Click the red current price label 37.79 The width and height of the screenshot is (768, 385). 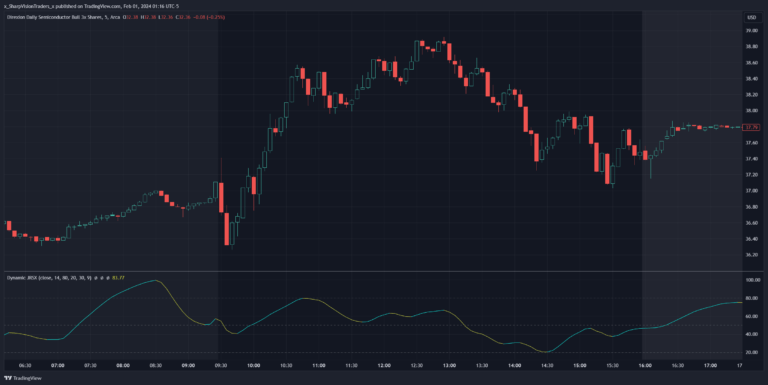point(751,128)
